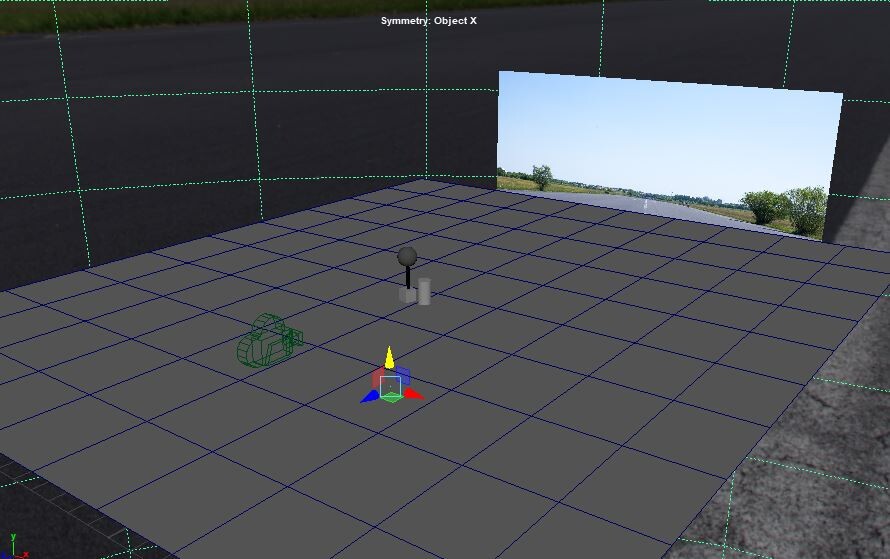
Task: Click the XYZ view axis indicator
Action: pos(14,547)
